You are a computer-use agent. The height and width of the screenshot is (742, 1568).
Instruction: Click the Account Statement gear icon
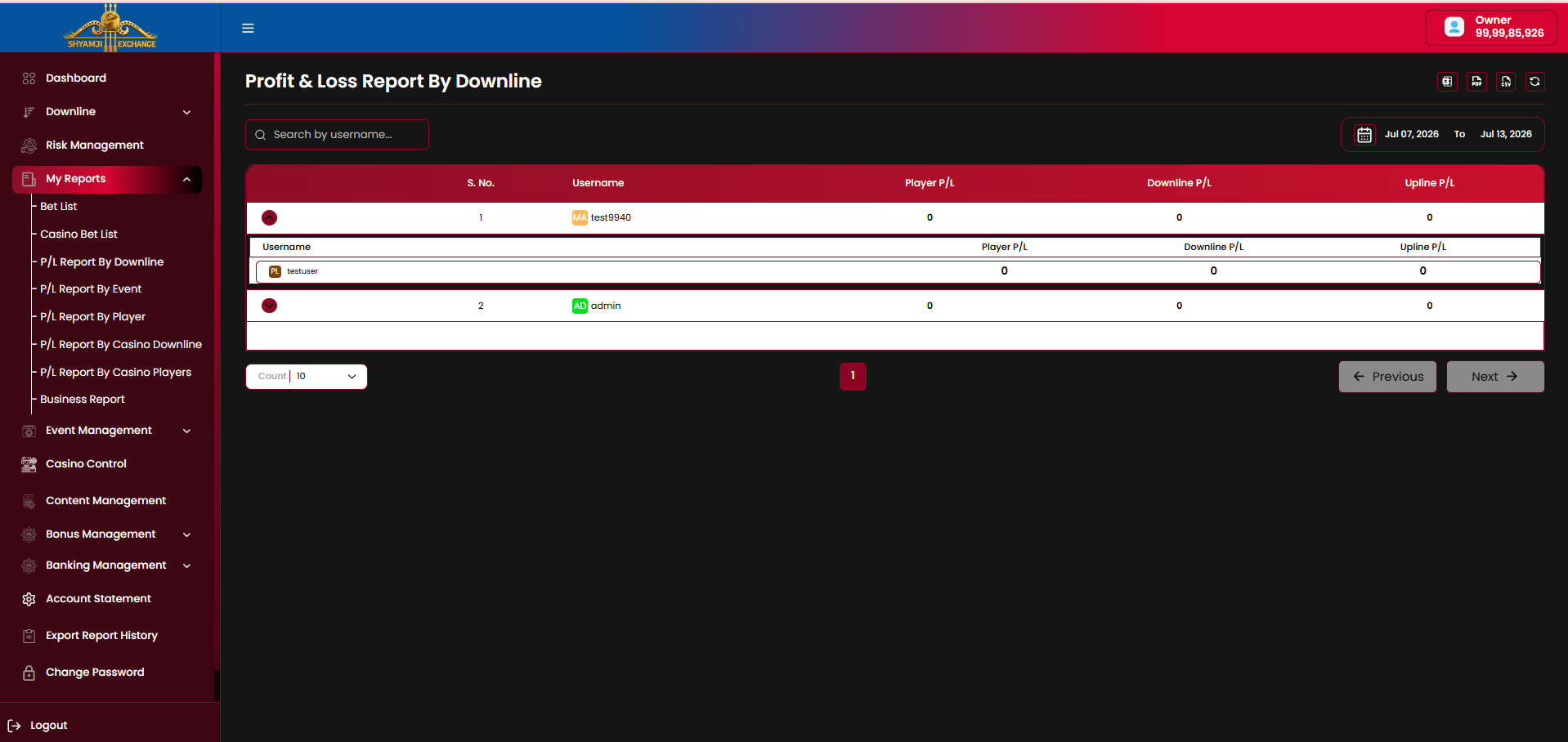tap(29, 599)
